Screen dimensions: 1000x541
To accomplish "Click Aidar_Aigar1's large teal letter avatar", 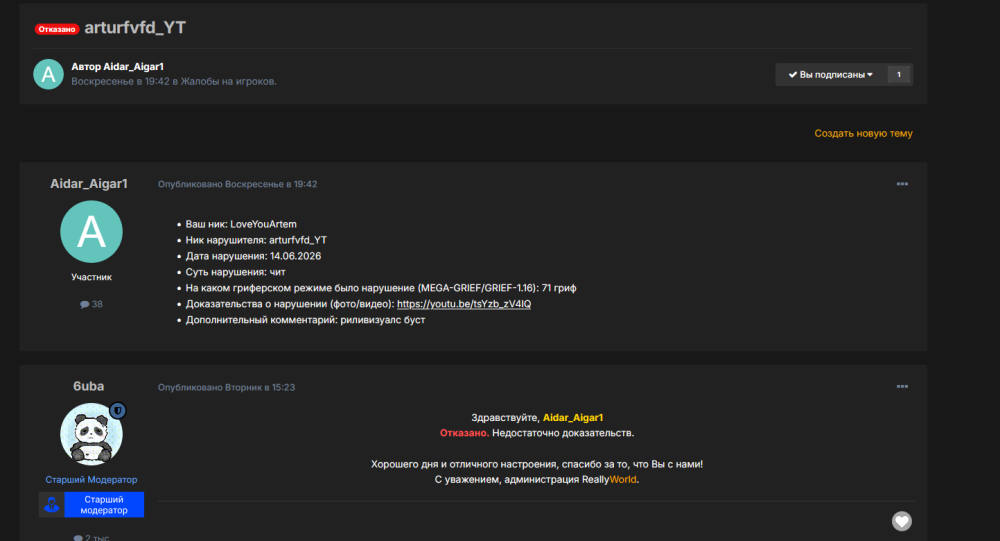I will coord(91,232).
